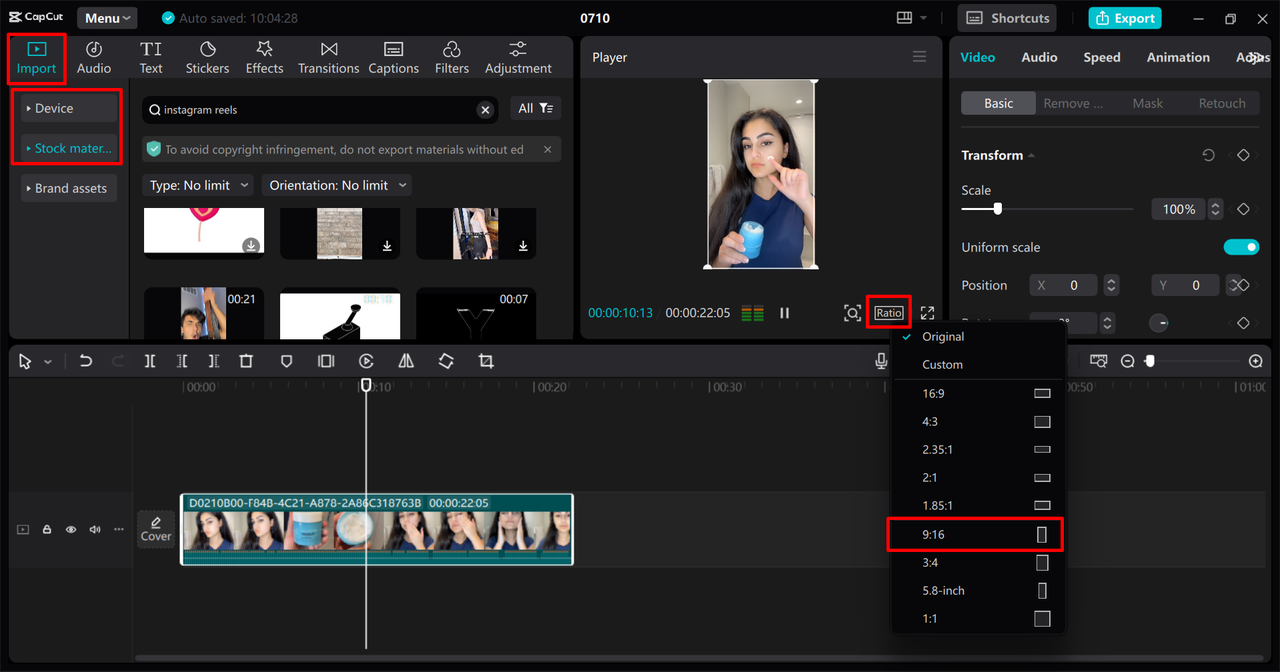Open the Audio tab in top toolbar
This screenshot has width=1280, height=672.
click(94, 58)
